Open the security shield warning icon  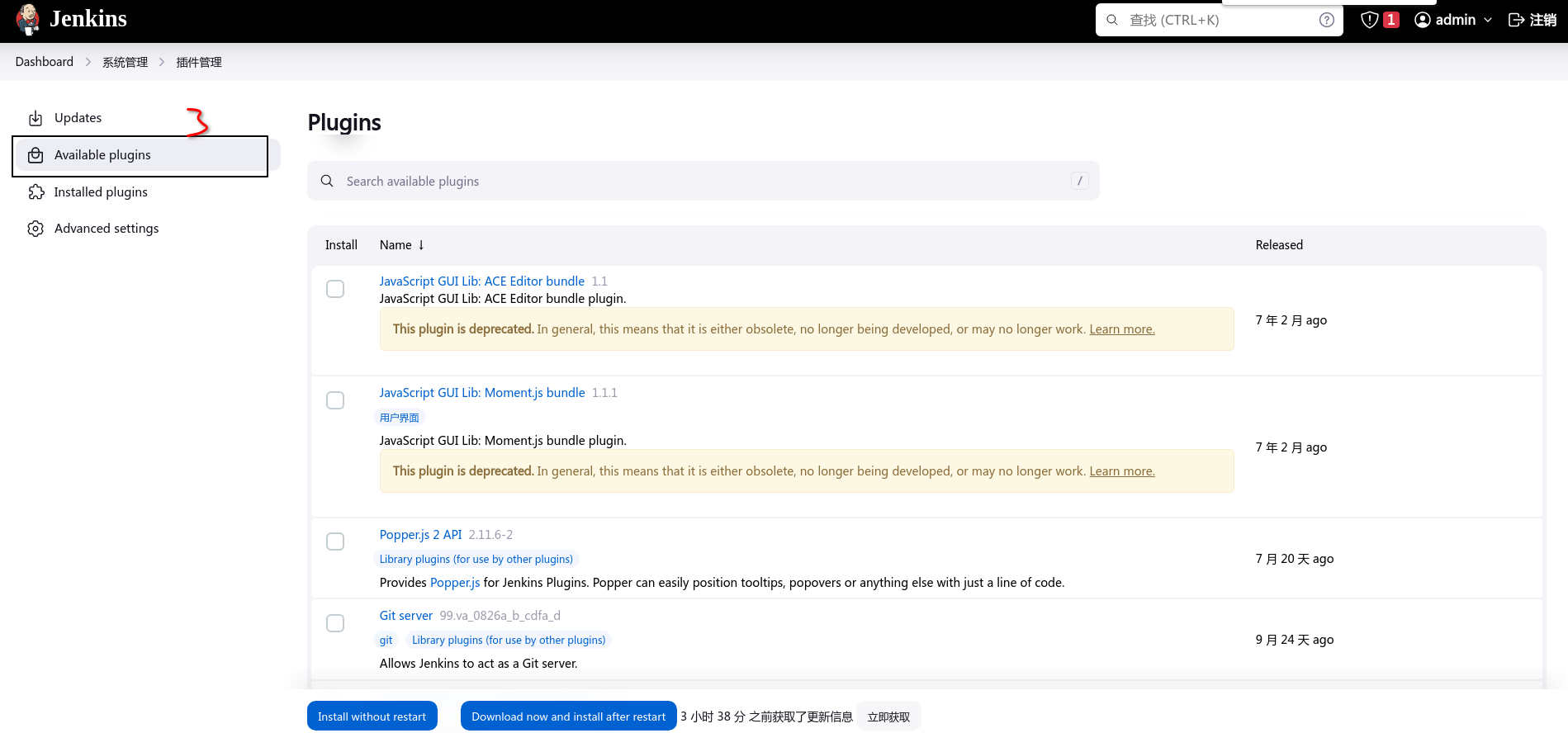[1370, 20]
